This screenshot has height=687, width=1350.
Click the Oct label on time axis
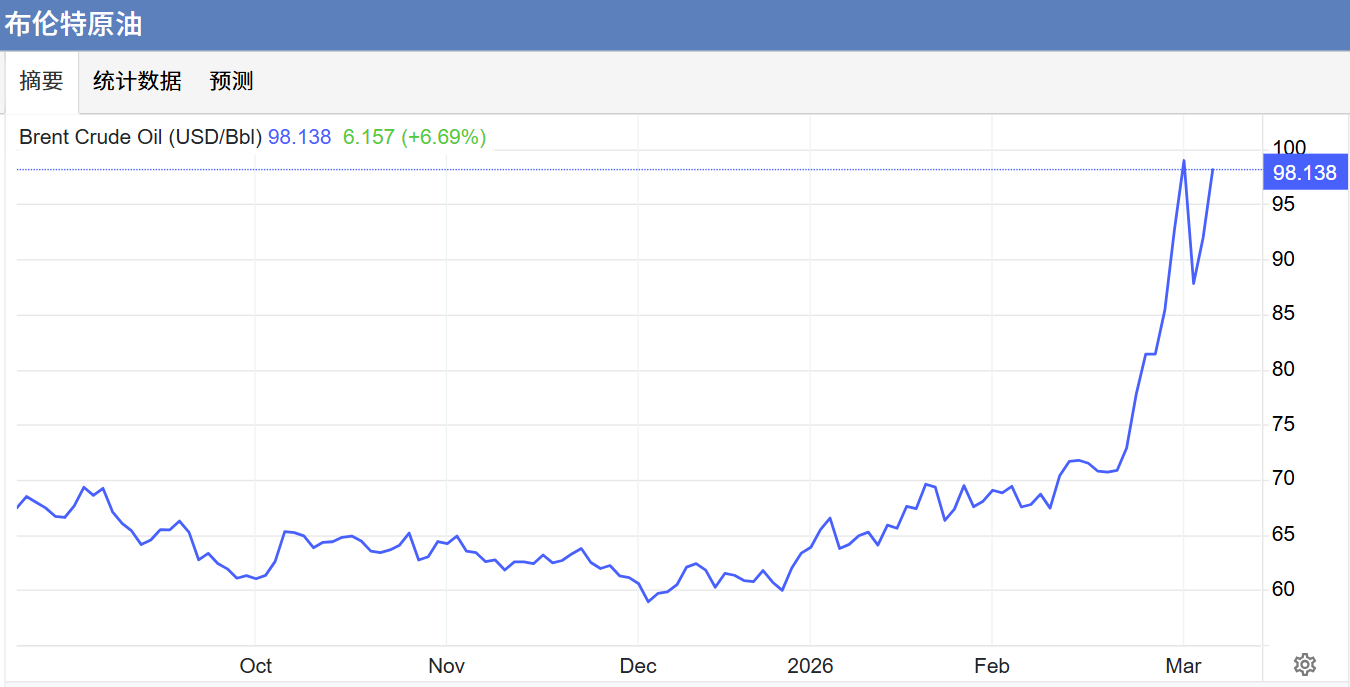[x=255, y=666]
